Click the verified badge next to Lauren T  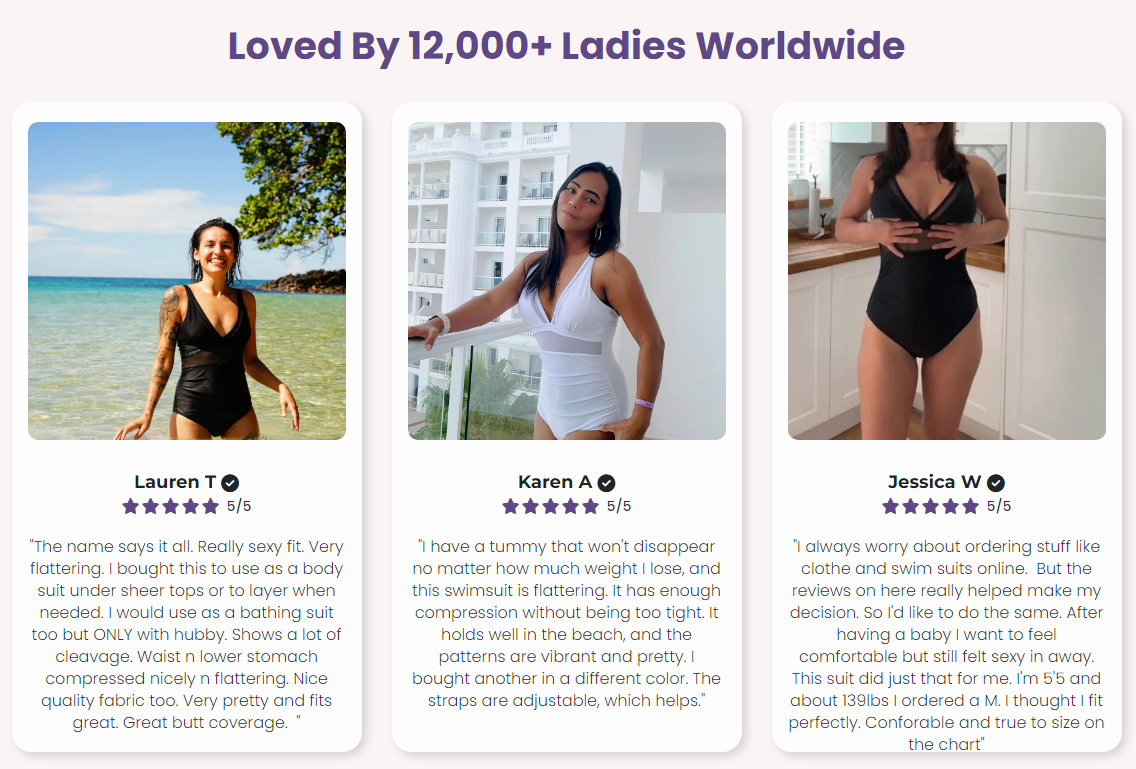[x=230, y=483]
